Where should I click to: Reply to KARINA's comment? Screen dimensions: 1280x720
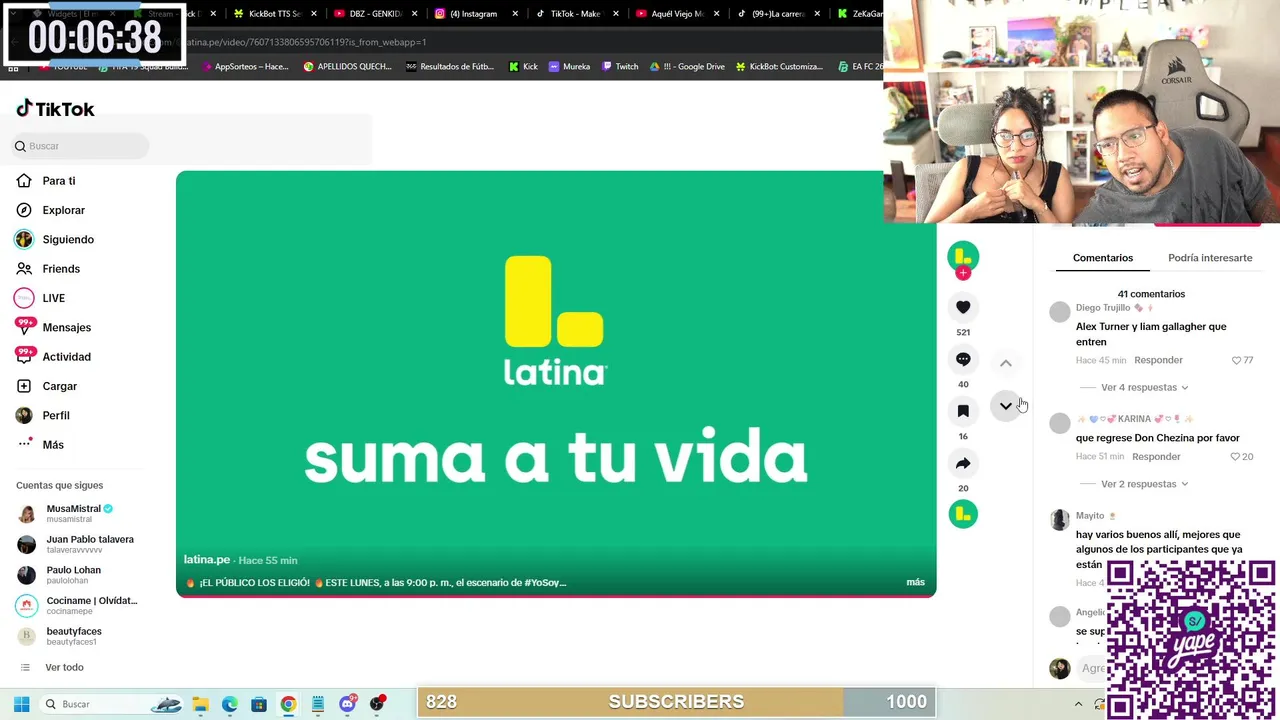(x=1156, y=457)
